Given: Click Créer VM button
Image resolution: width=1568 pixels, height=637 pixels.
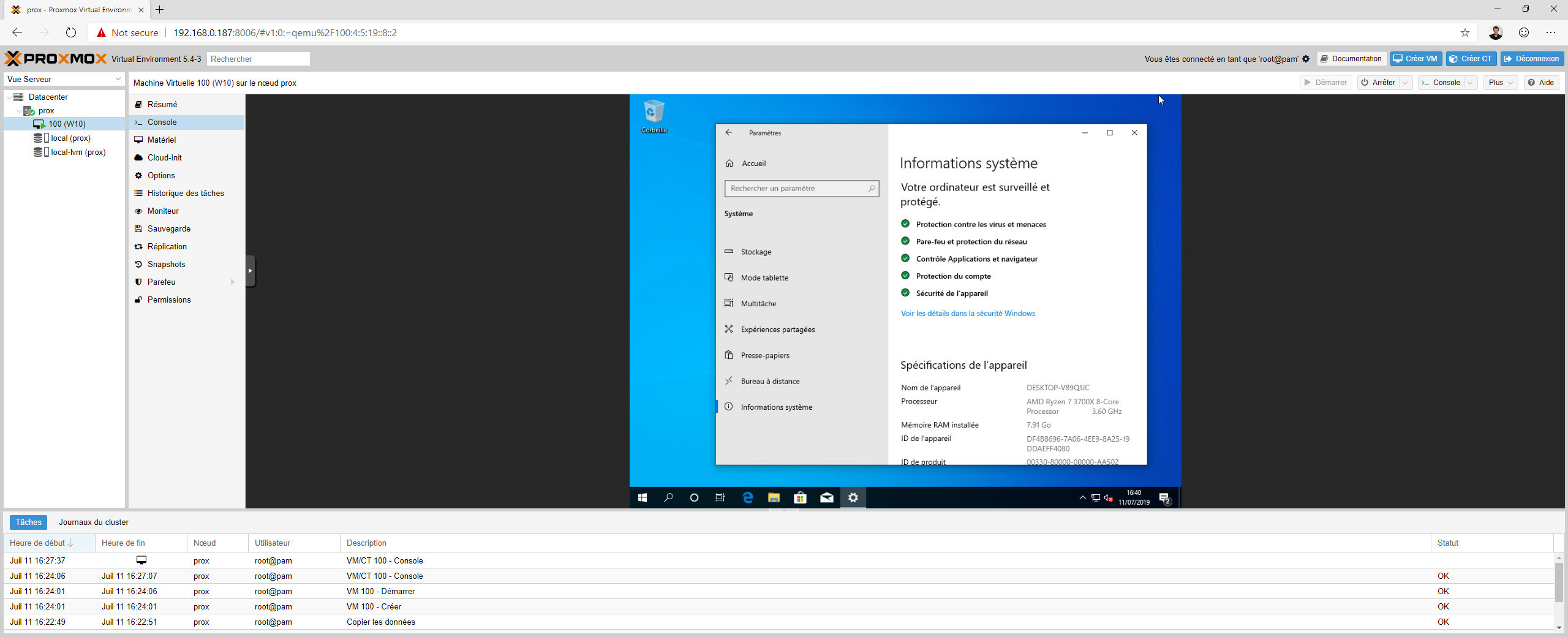Looking at the screenshot, I should coord(1416,59).
